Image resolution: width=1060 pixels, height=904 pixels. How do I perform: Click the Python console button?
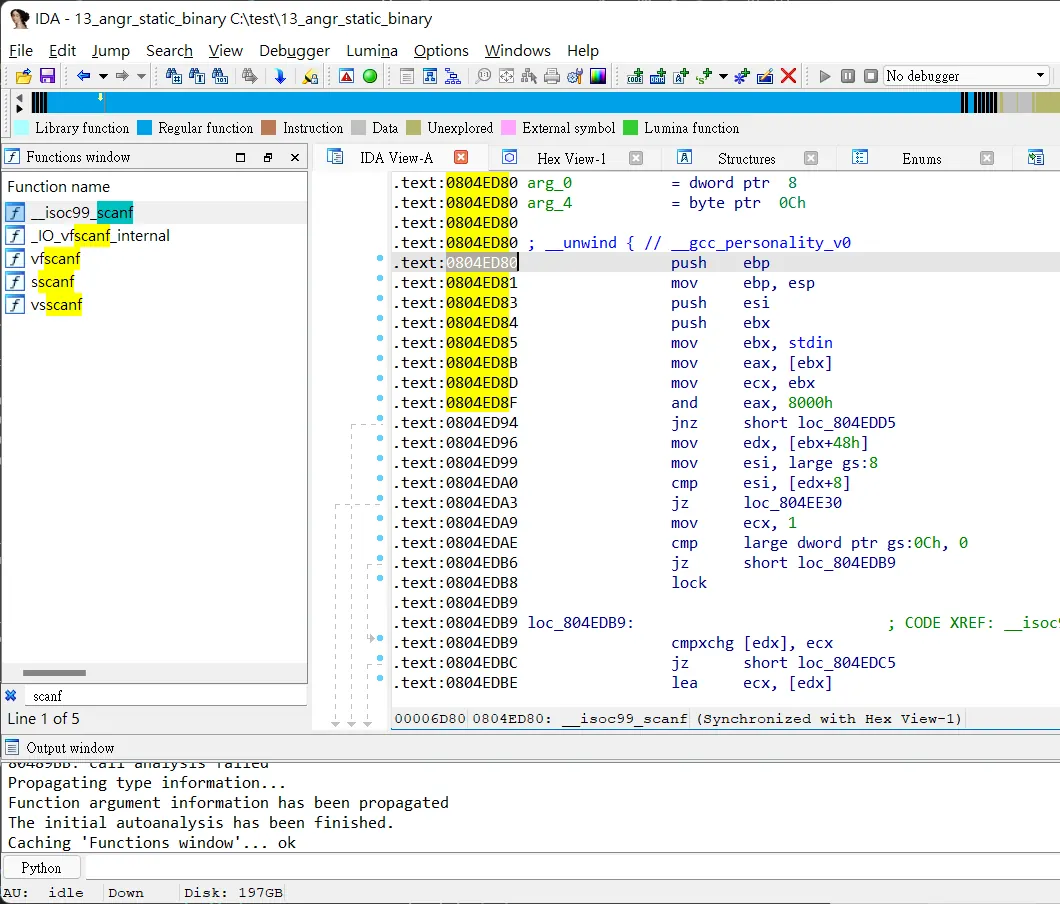pos(41,867)
